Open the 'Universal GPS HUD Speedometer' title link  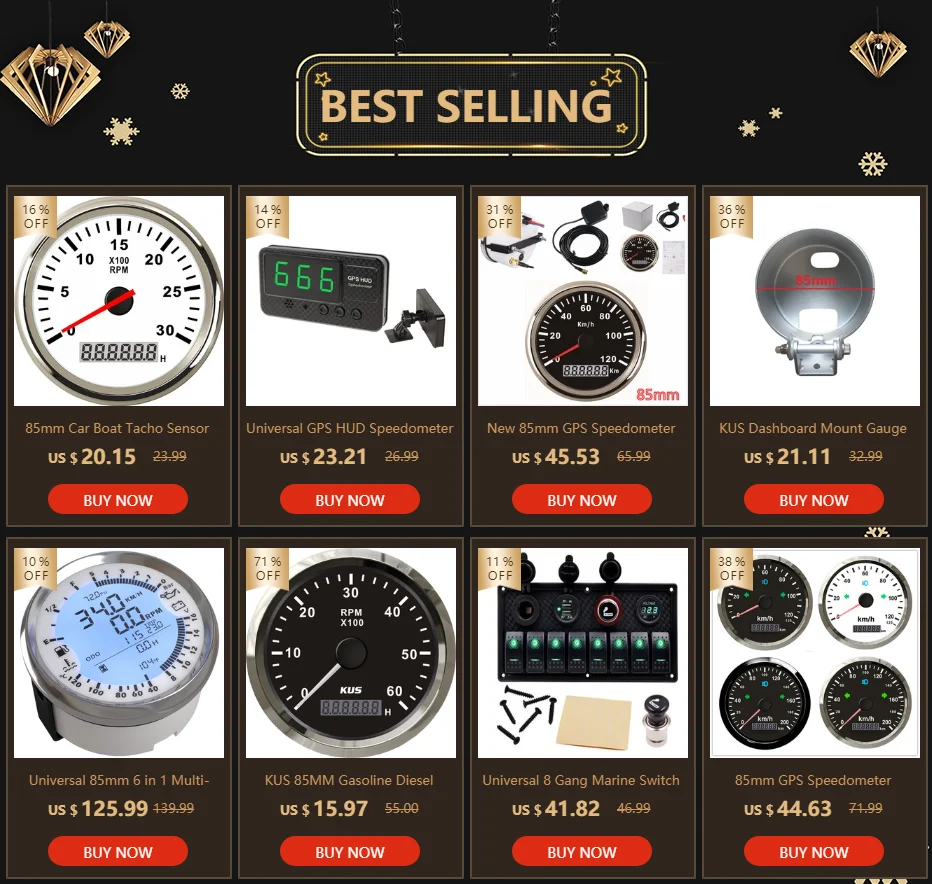click(350, 429)
